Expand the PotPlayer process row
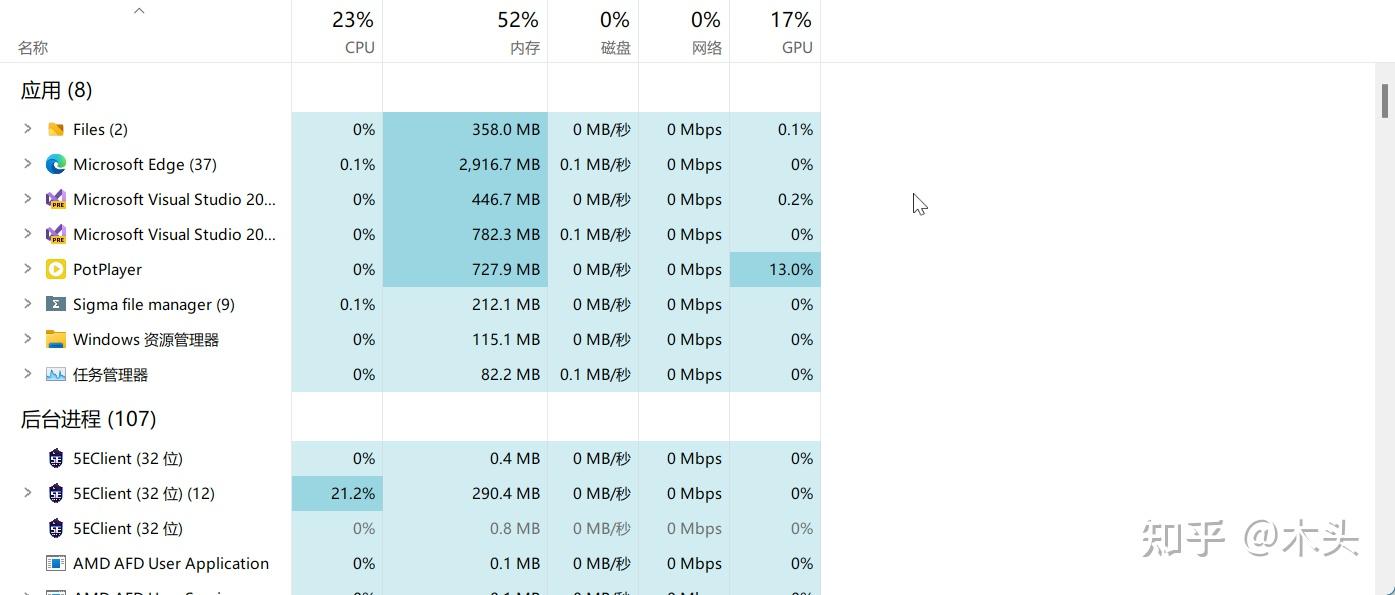1395x595 pixels. (x=28, y=269)
